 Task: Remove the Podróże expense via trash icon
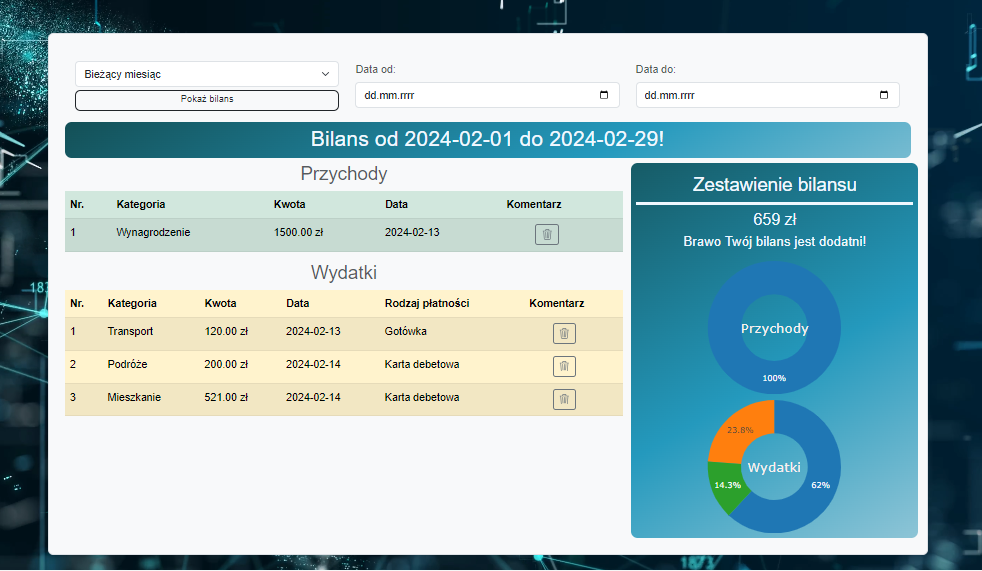(564, 367)
